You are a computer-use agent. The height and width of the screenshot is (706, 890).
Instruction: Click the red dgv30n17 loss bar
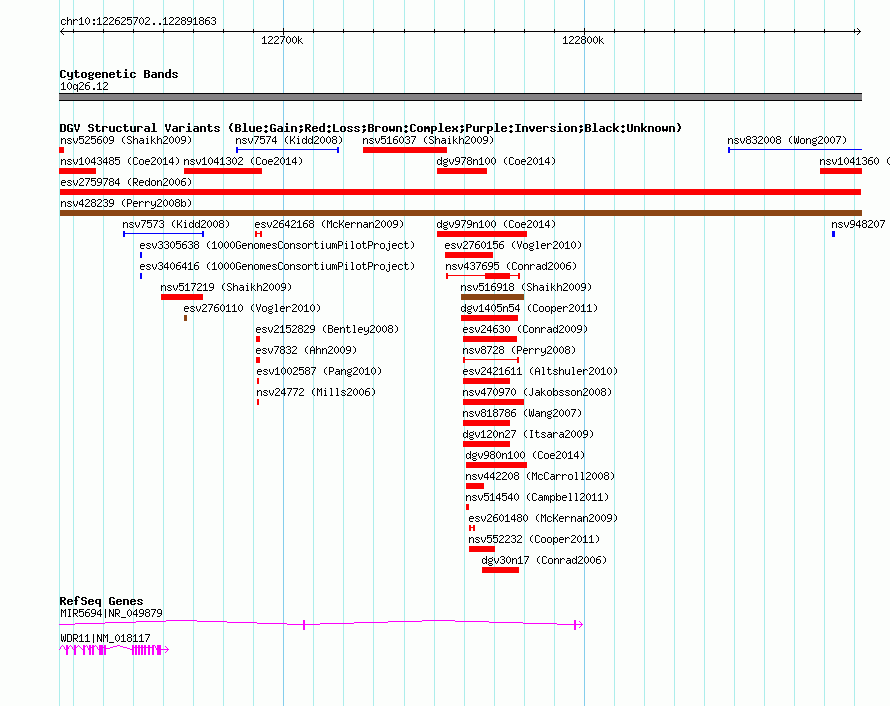click(x=500, y=570)
